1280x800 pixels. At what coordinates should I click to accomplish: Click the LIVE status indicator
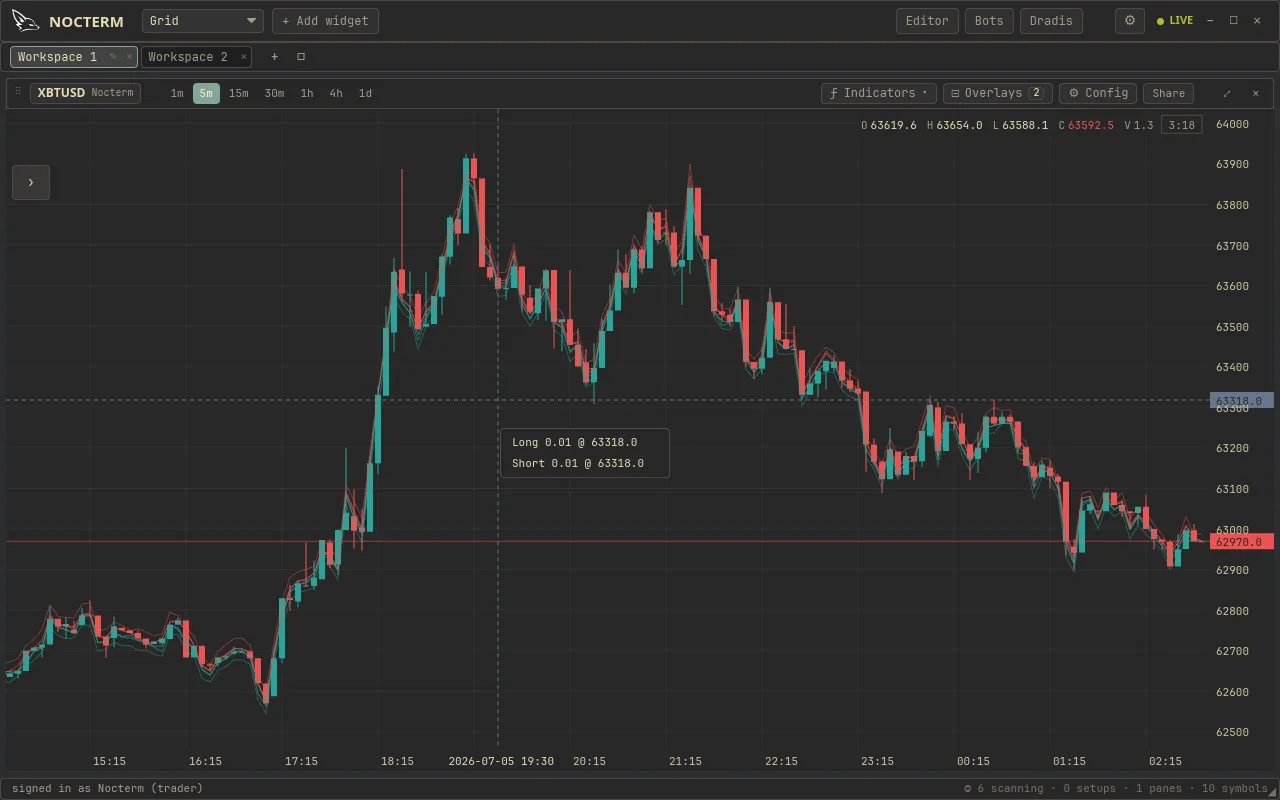pyautogui.click(x=1175, y=21)
